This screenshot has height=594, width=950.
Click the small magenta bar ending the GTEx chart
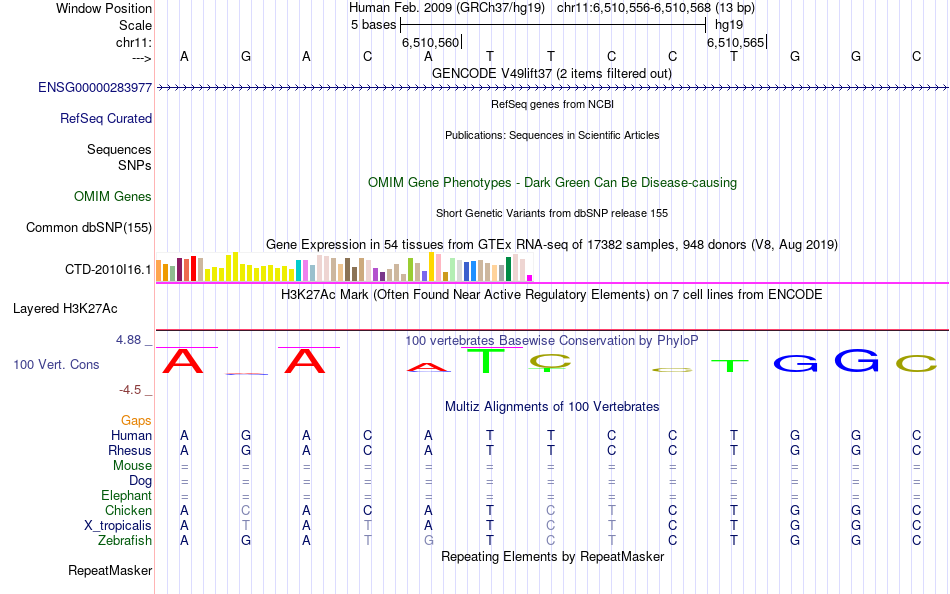pyautogui.click(x=530, y=278)
